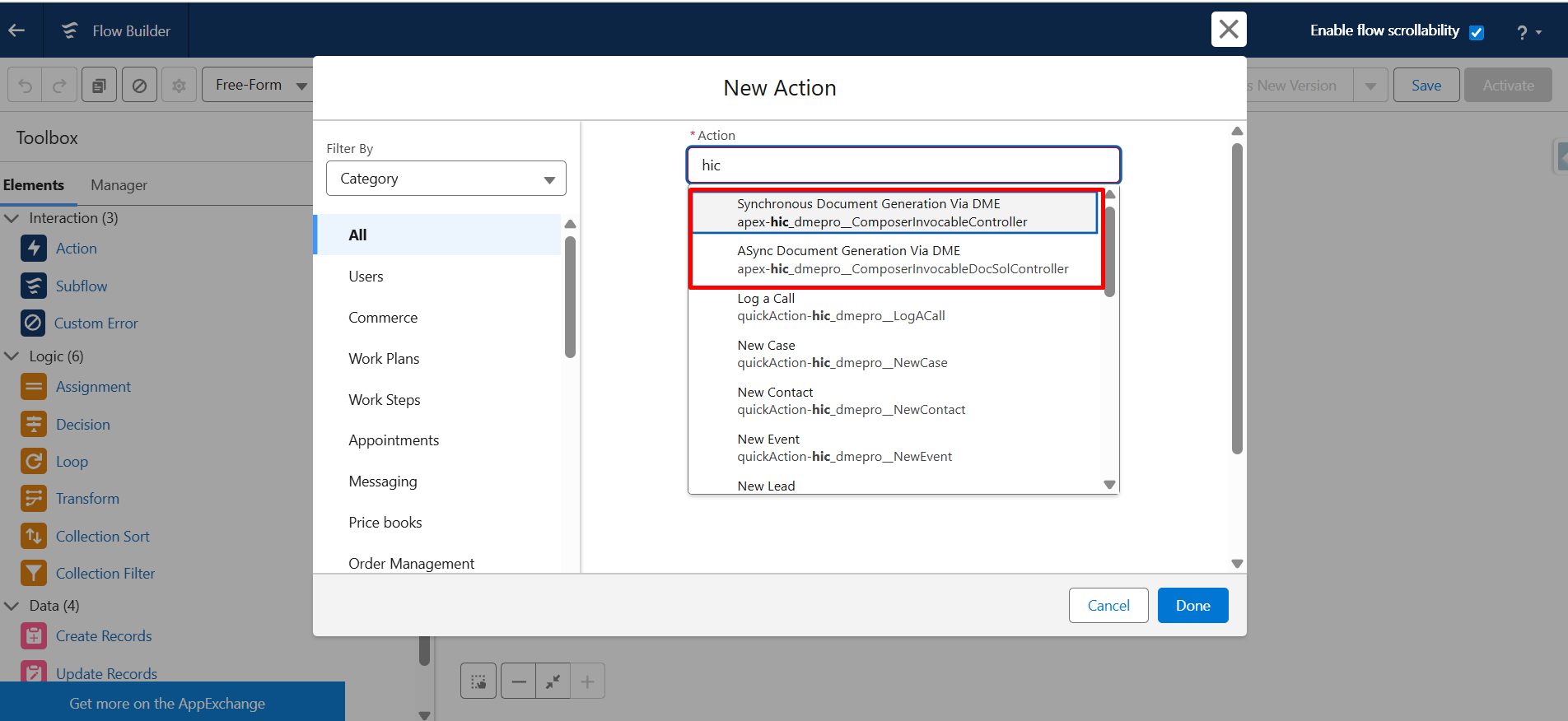Toggle Enable flow scrollability checkbox
The image size is (1568, 721).
pyautogui.click(x=1477, y=32)
